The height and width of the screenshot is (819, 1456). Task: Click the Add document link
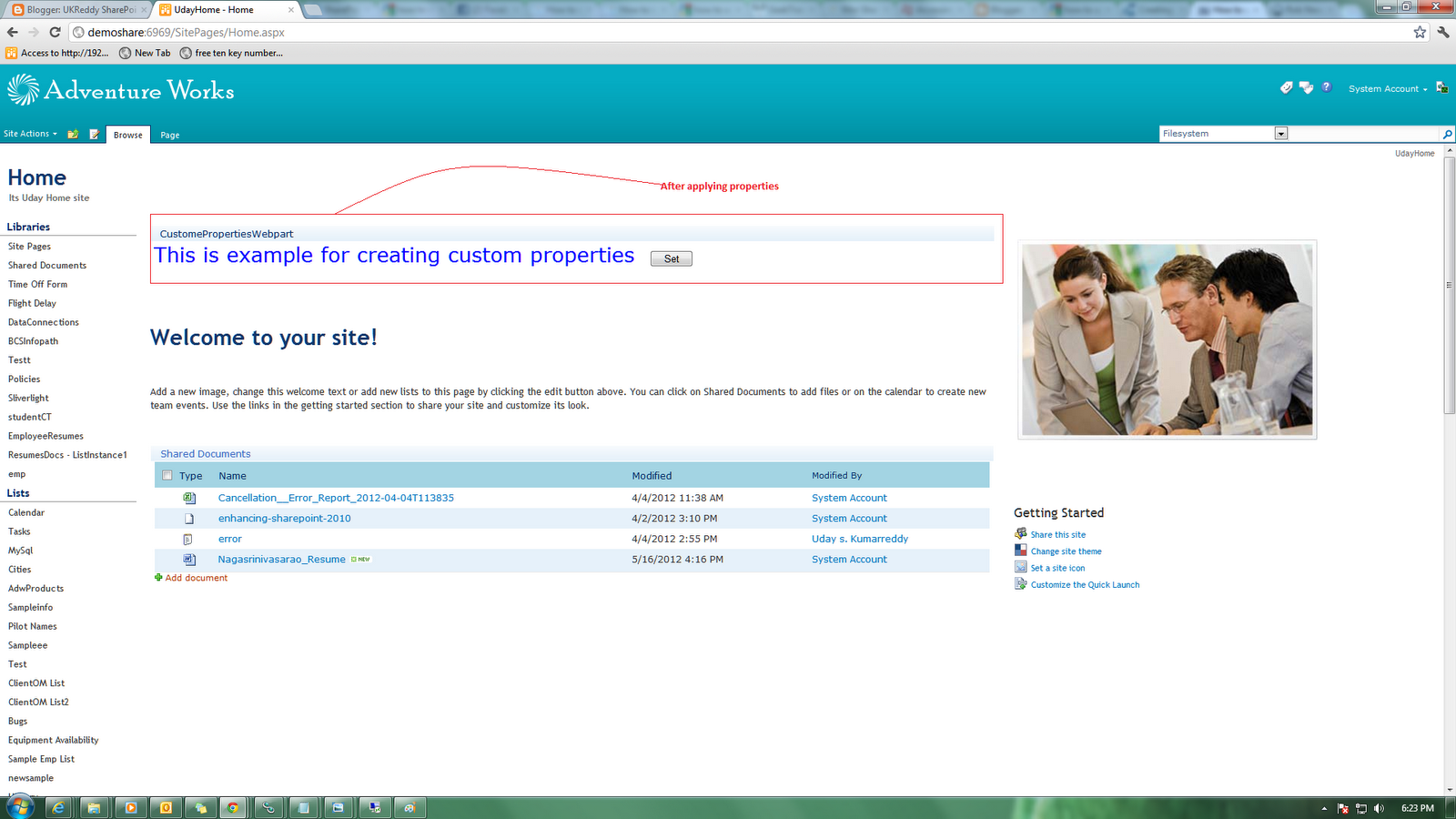tap(196, 578)
